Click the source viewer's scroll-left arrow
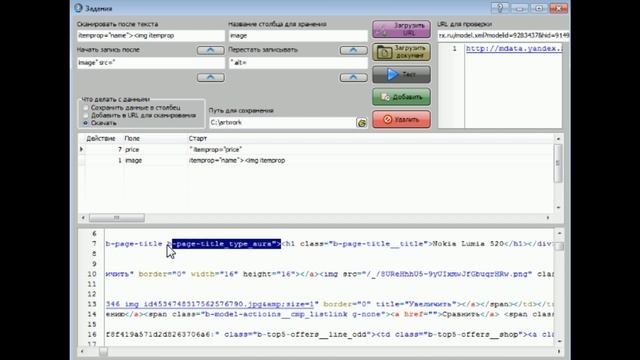 pyautogui.click(x=83, y=351)
